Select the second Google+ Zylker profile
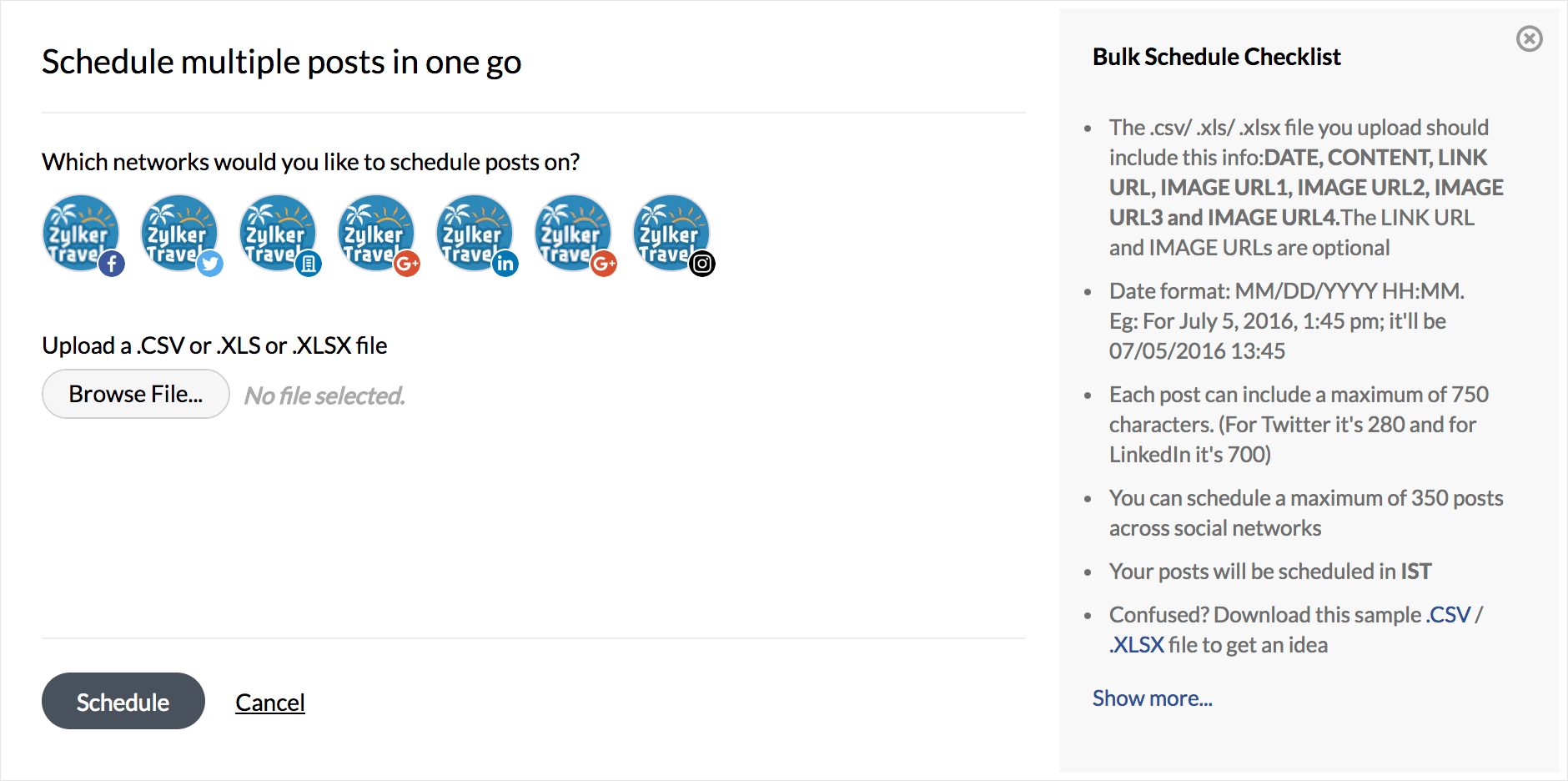This screenshot has width=1568, height=781. coord(572,234)
